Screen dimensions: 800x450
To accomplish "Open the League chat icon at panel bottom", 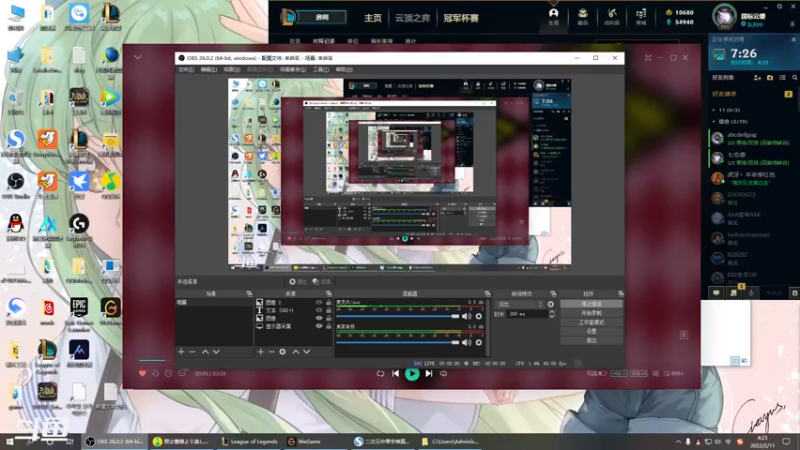I will pyautogui.click(x=716, y=293).
